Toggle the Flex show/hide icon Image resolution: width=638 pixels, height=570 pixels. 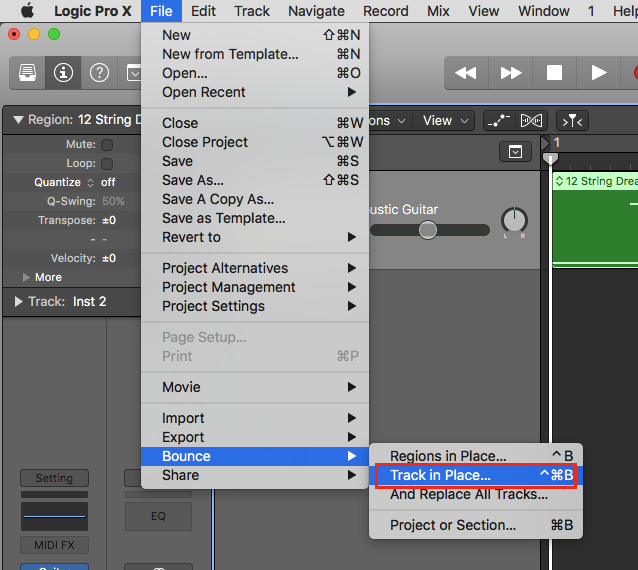coord(531,120)
